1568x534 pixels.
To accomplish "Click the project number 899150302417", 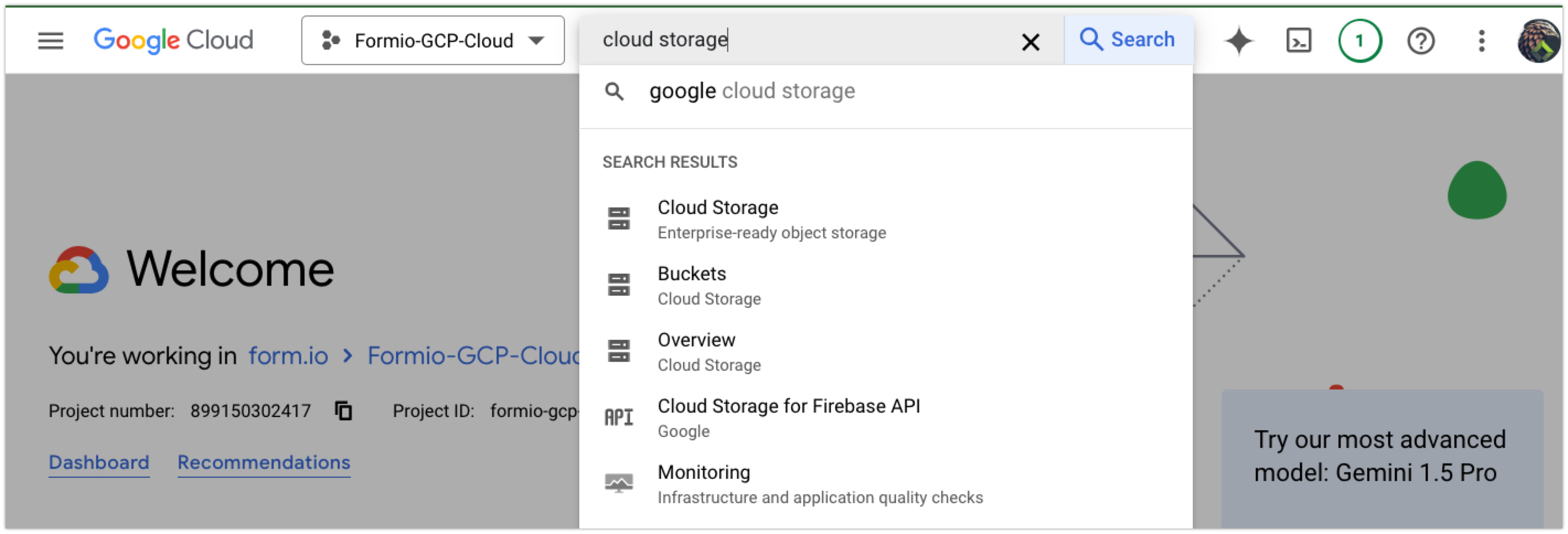I will [250, 412].
